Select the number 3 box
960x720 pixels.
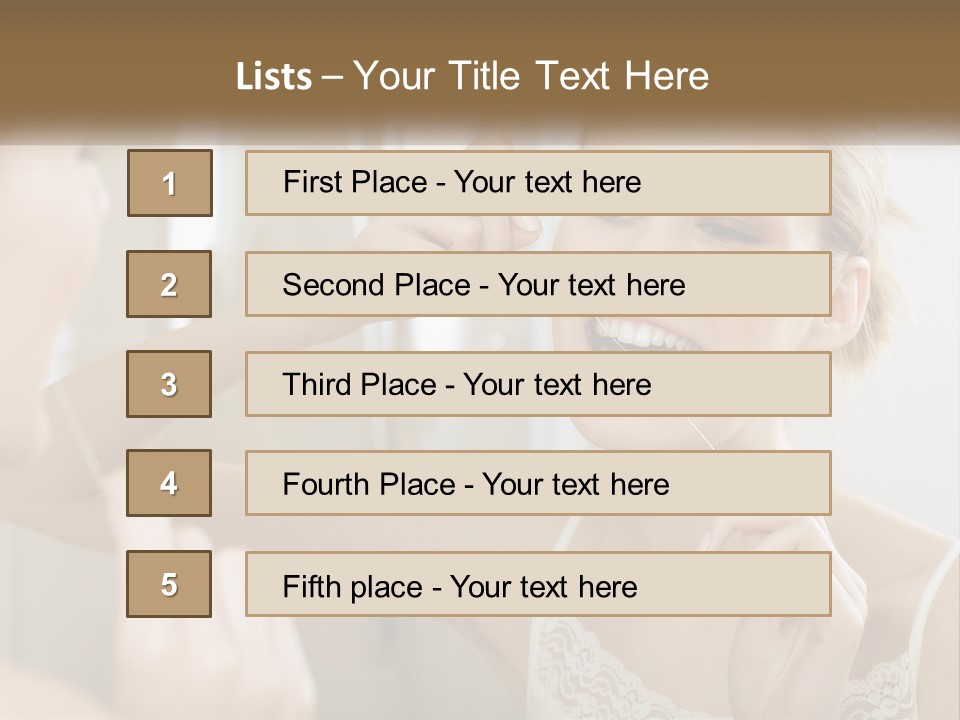point(169,384)
